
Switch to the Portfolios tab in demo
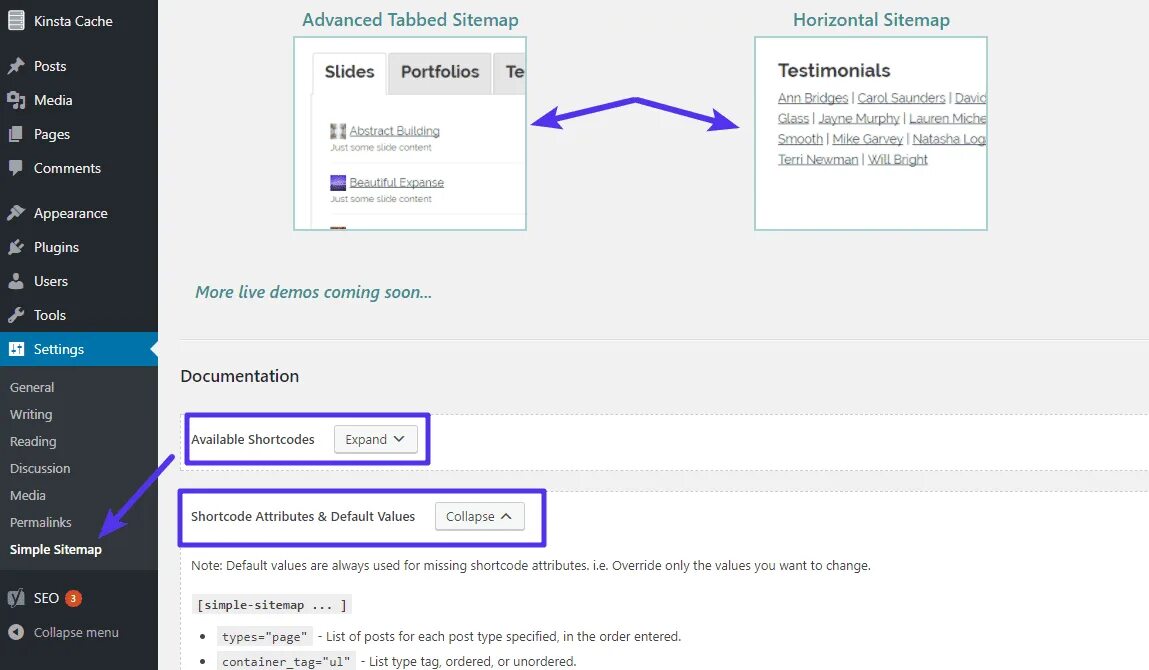coord(440,72)
